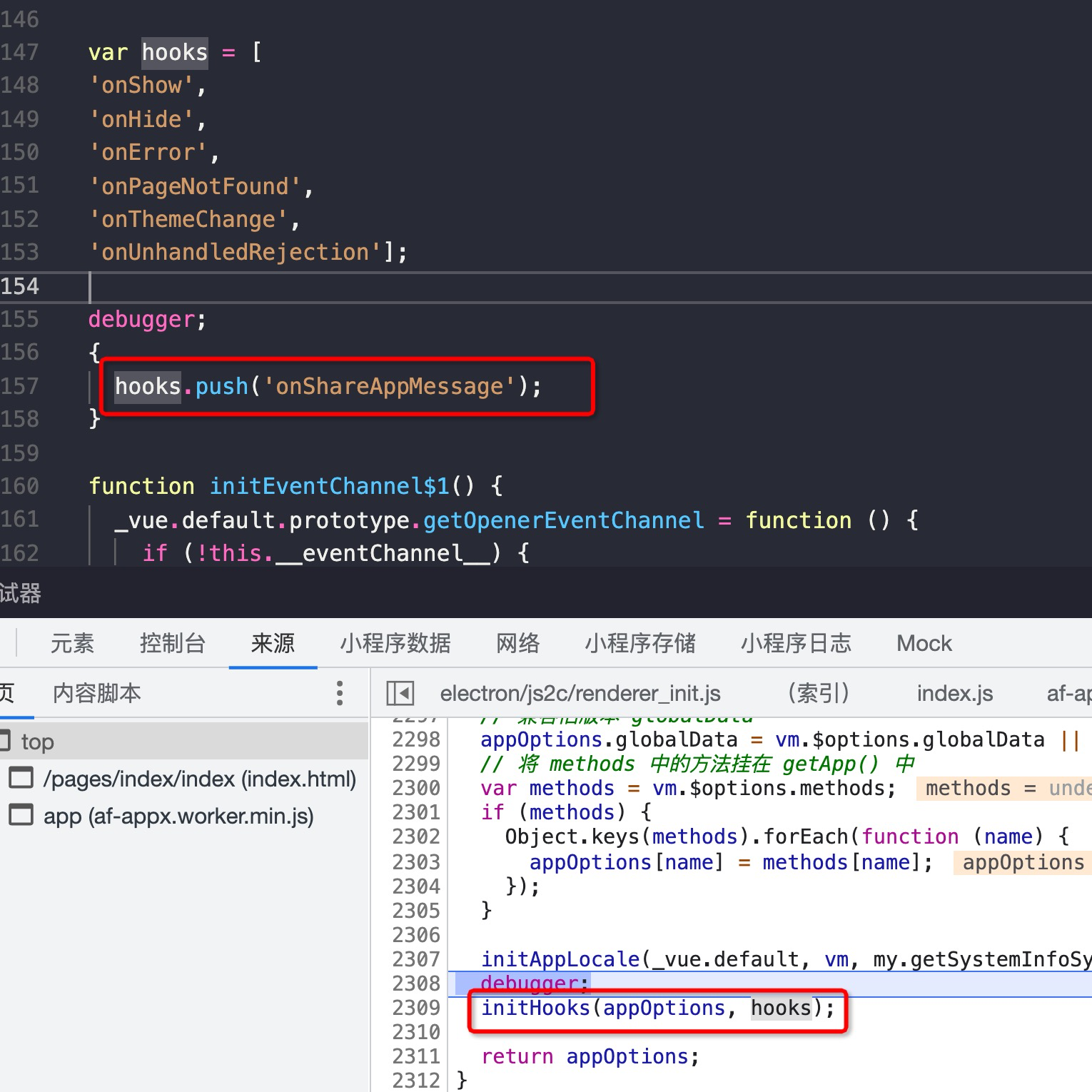1092x1092 pixels.
Task: Set a breakpoint on line number 157
Action: pos(21,386)
